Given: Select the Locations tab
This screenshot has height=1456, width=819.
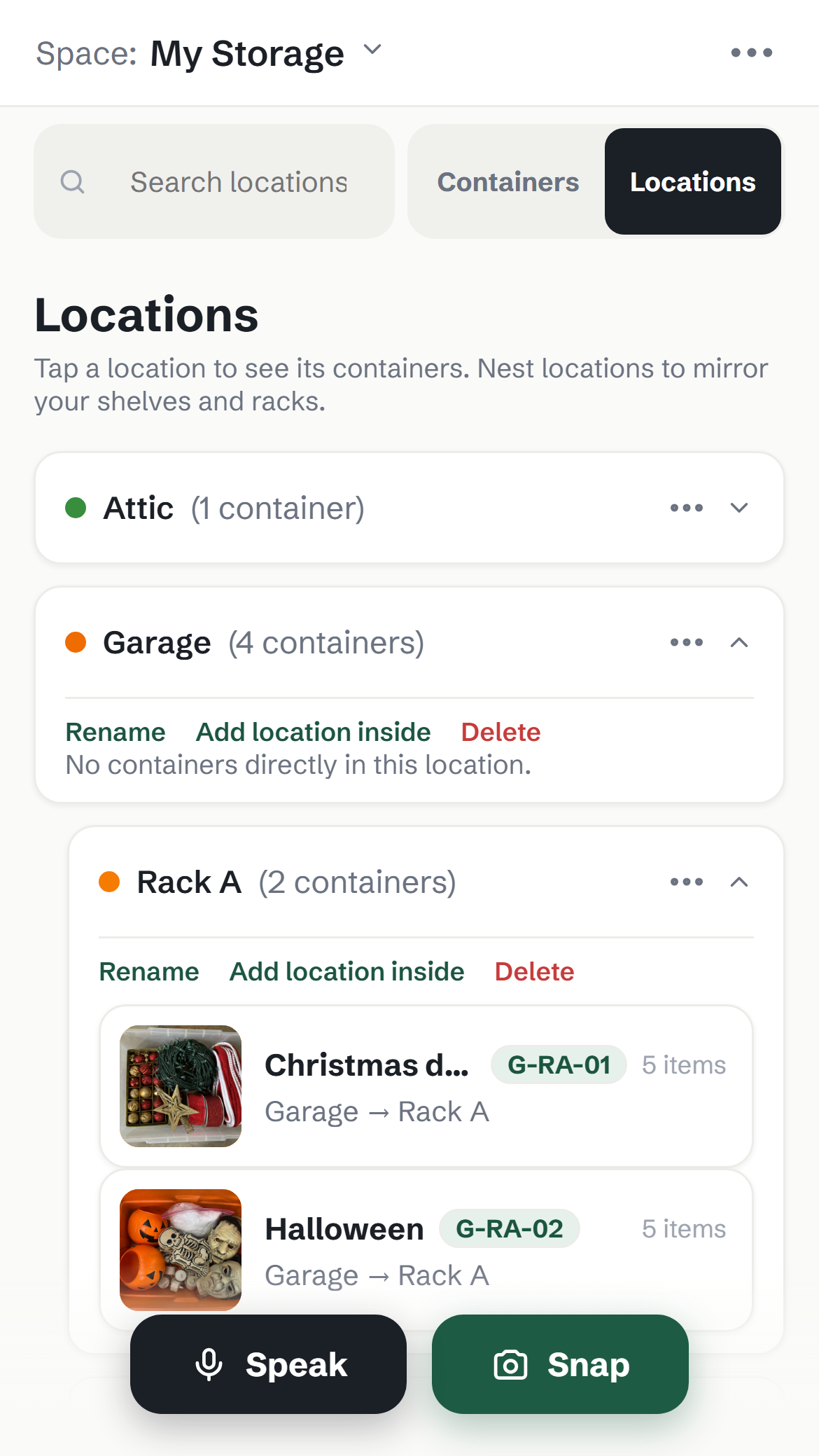Looking at the screenshot, I should 693,182.
